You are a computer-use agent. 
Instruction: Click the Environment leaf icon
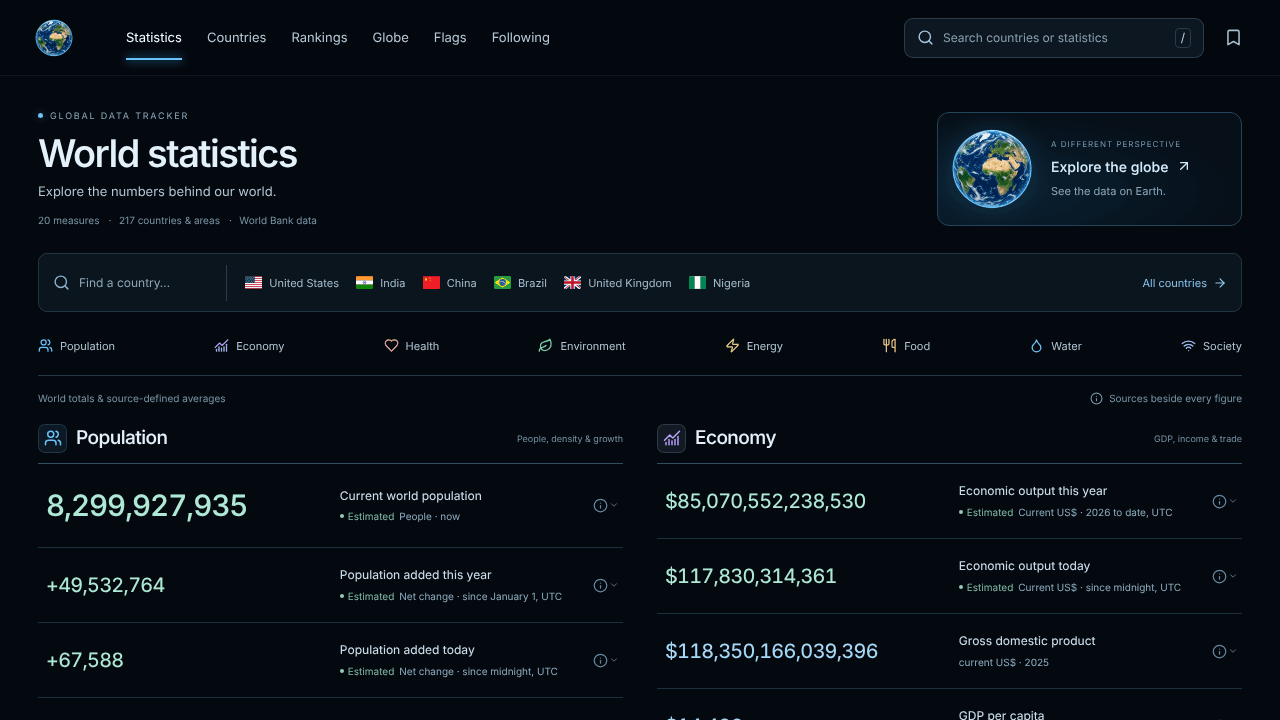[545, 346]
